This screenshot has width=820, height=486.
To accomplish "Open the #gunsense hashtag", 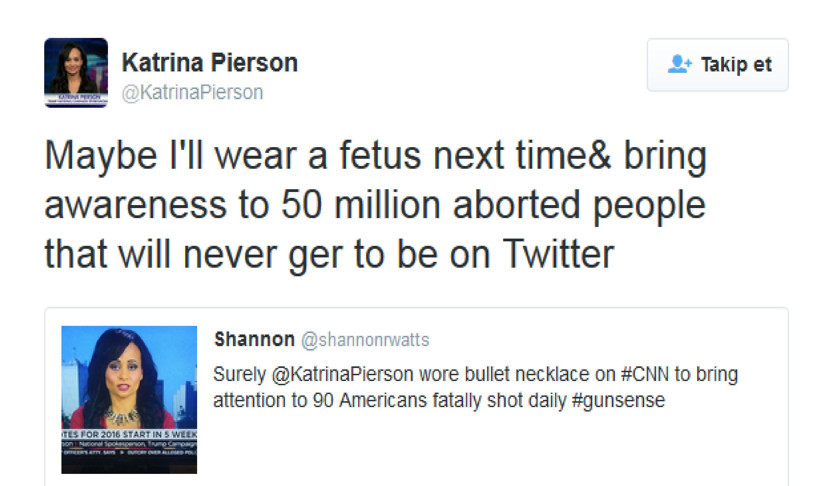I will pos(621,400).
